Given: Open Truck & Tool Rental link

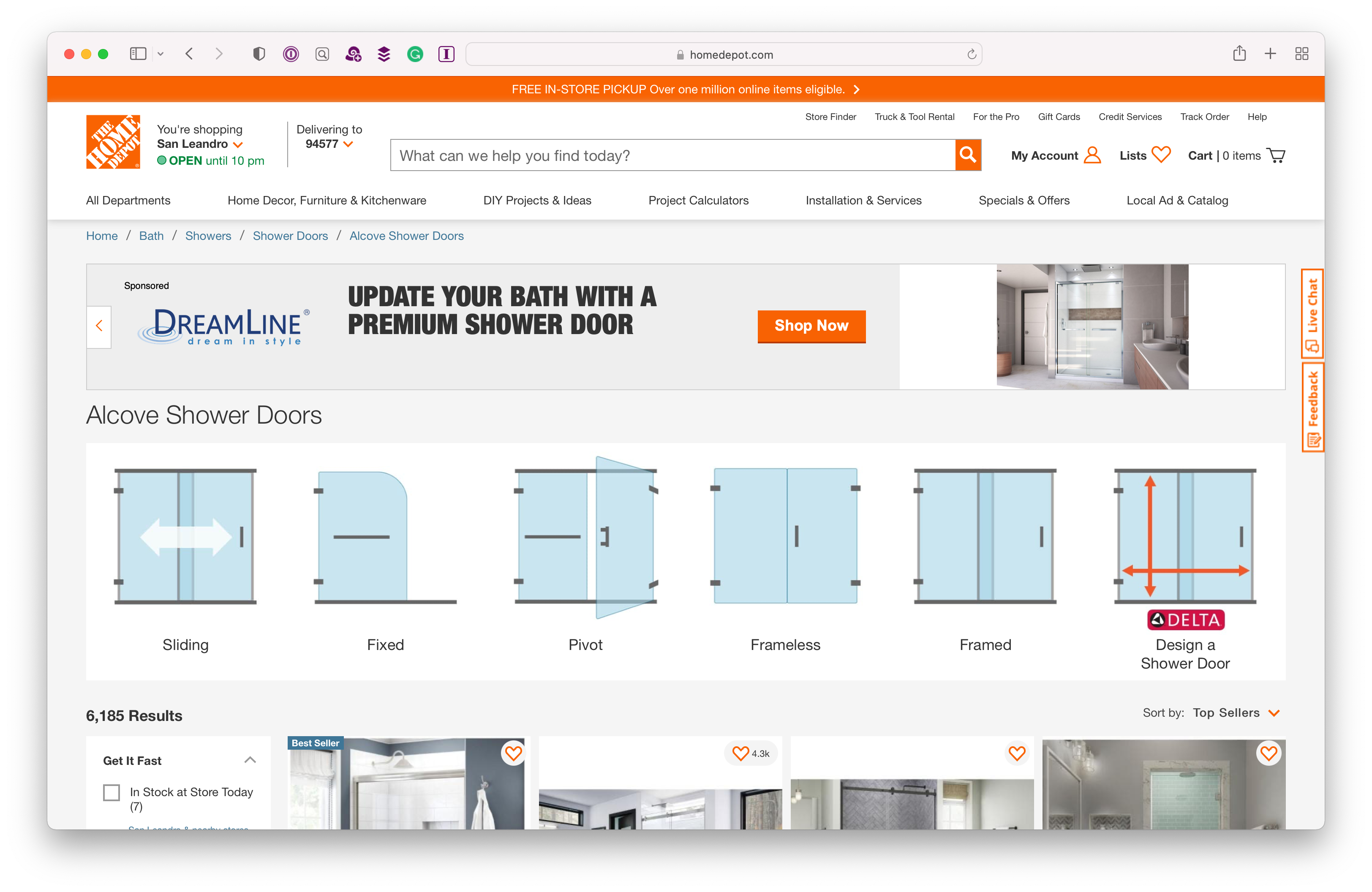Looking at the screenshot, I should point(914,117).
